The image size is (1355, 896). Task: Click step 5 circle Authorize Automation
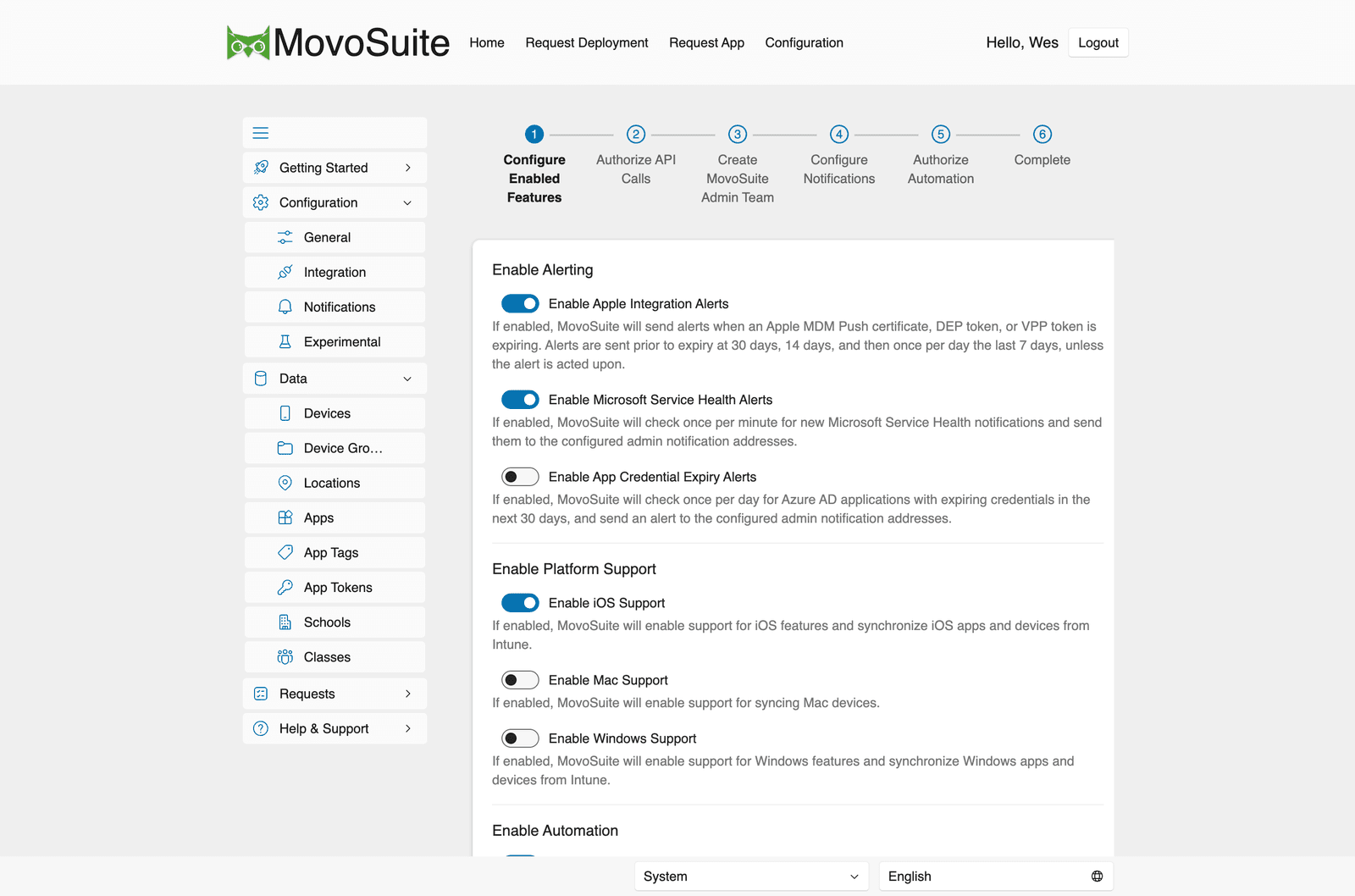pyautogui.click(x=941, y=135)
